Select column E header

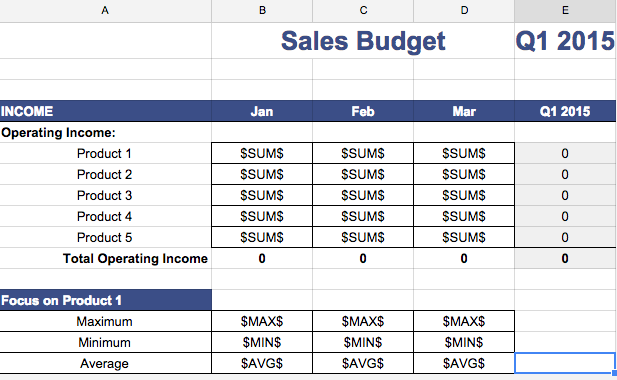click(565, 11)
